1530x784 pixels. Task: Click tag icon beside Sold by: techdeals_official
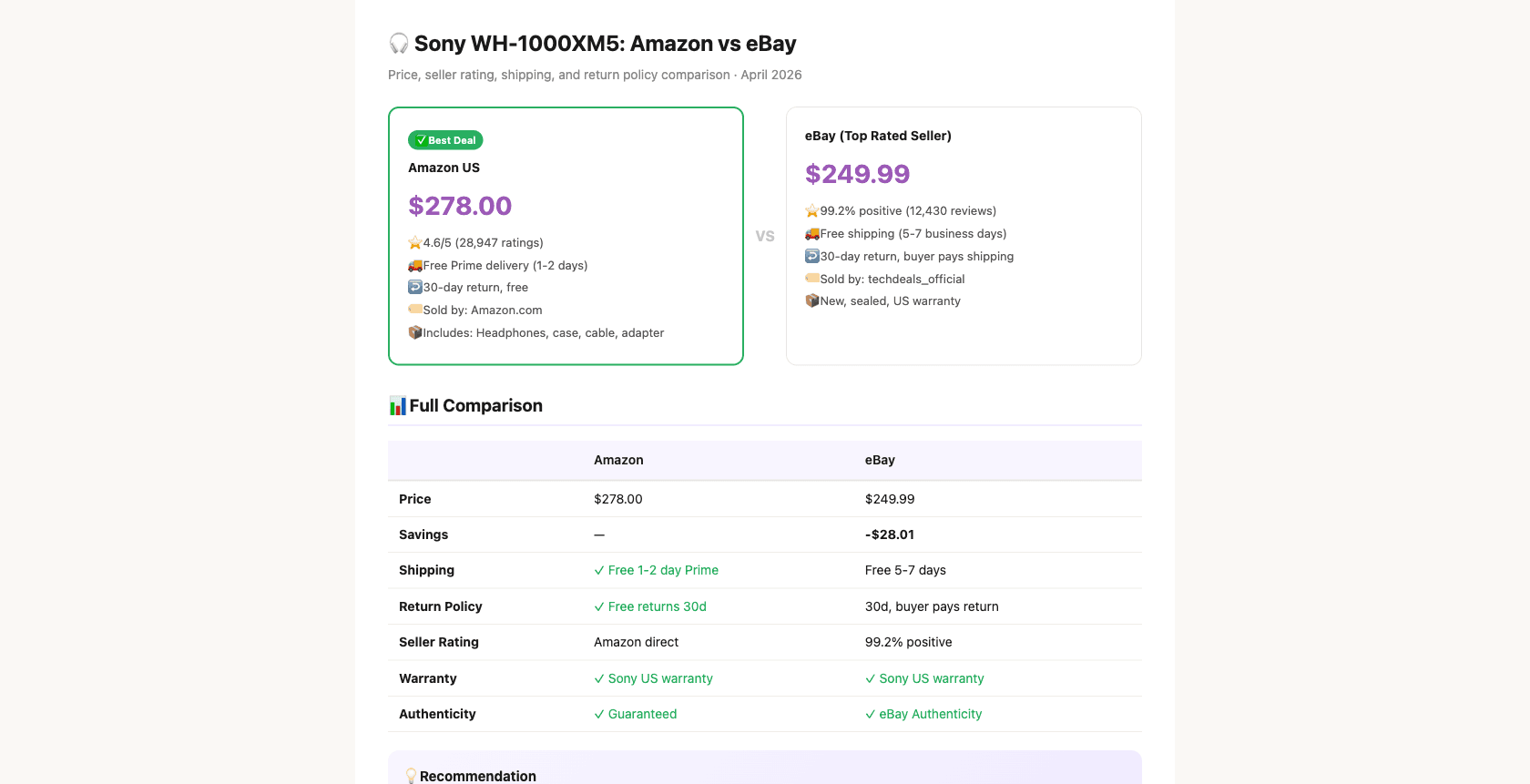pyautogui.click(x=812, y=279)
